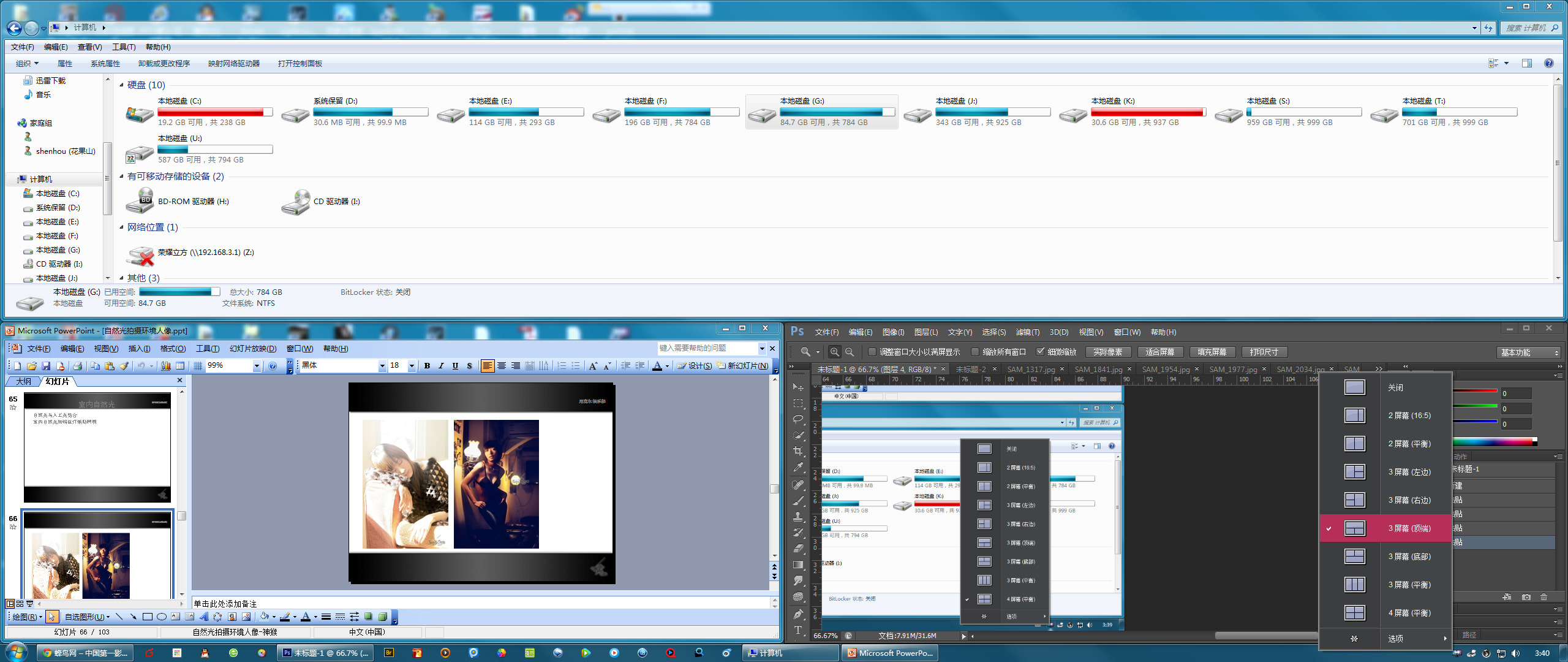Click the 实际像素 button in Photoshop
1568x662 pixels.
tap(1108, 352)
